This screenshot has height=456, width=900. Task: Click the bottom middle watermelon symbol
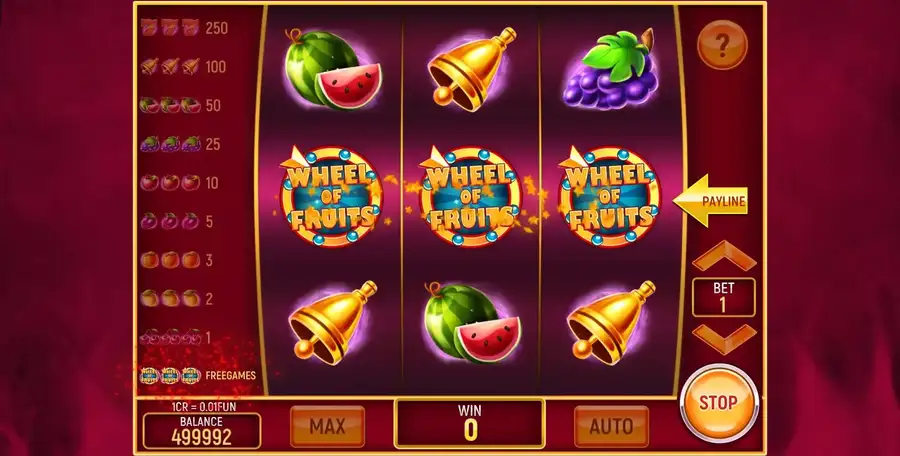click(472, 323)
